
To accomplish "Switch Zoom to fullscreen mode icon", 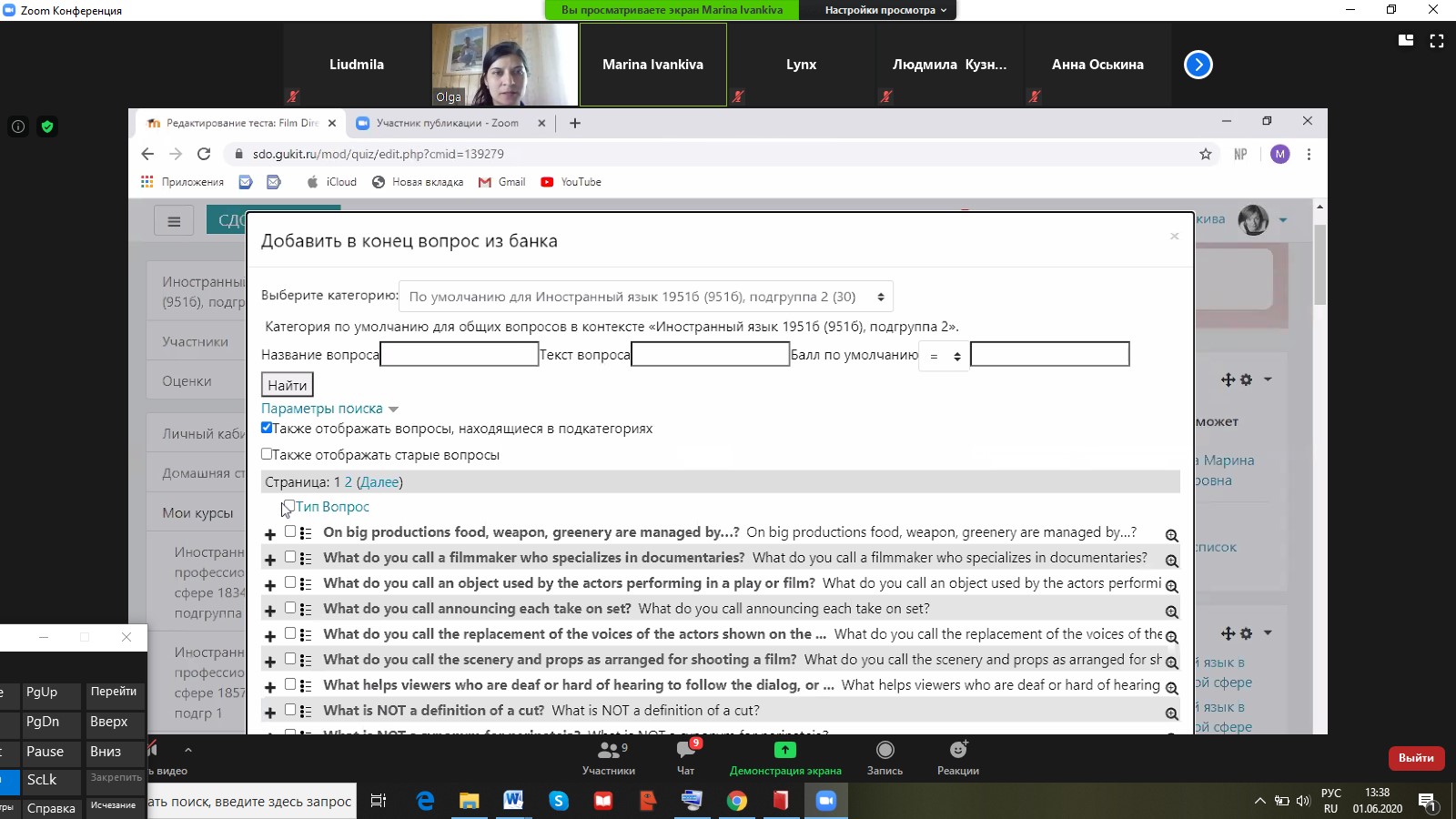I will click(1437, 40).
